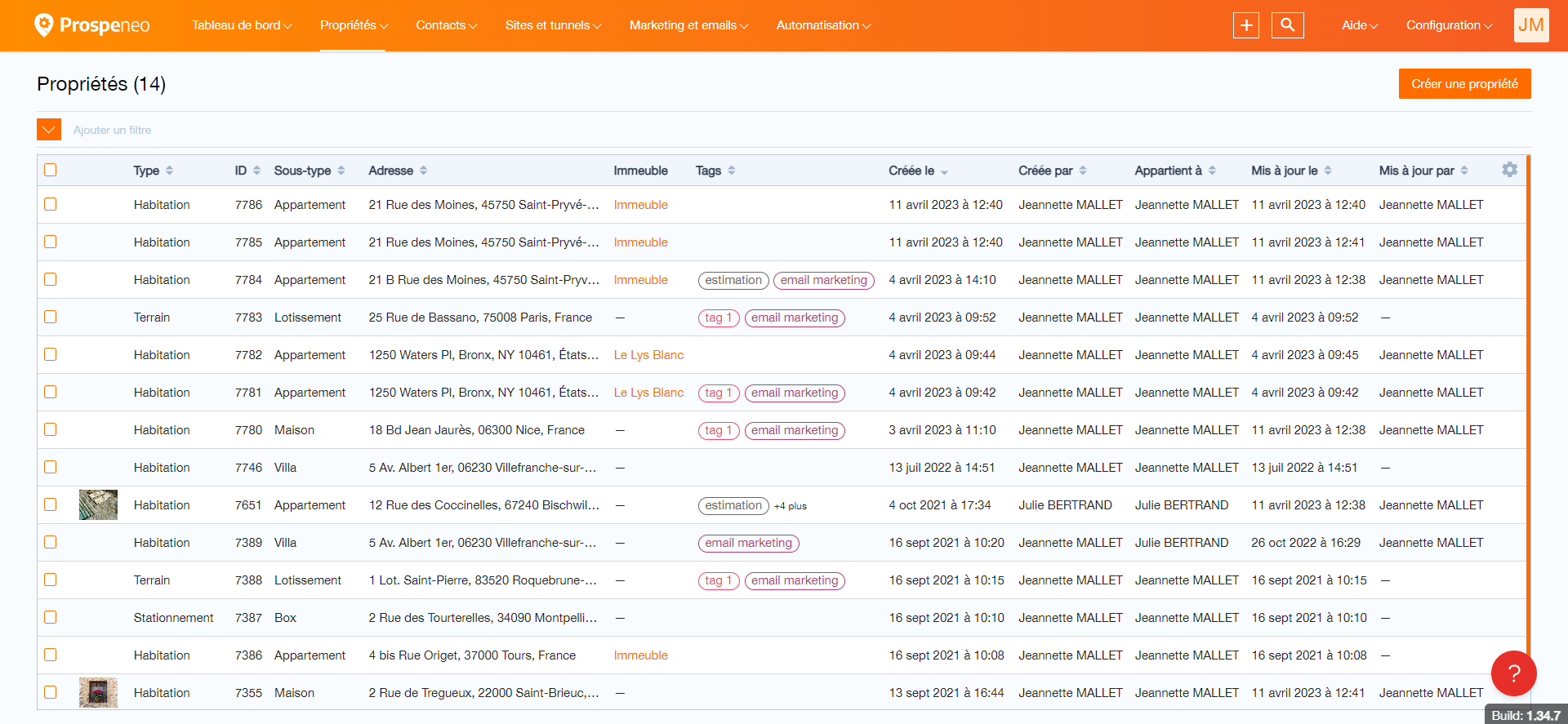Expand the Tableau de bord menu
The image size is (1568, 724).
242,25
